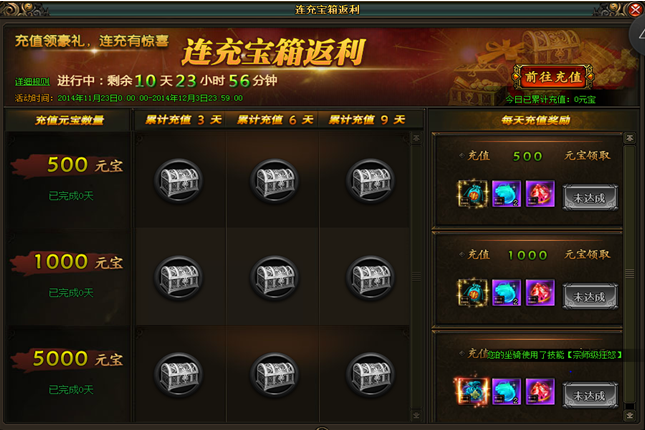Open the 详细规则 detailed rules link
The height and width of the screenshot is (430, 645).
pyautogui.click(x=32, y=82)
